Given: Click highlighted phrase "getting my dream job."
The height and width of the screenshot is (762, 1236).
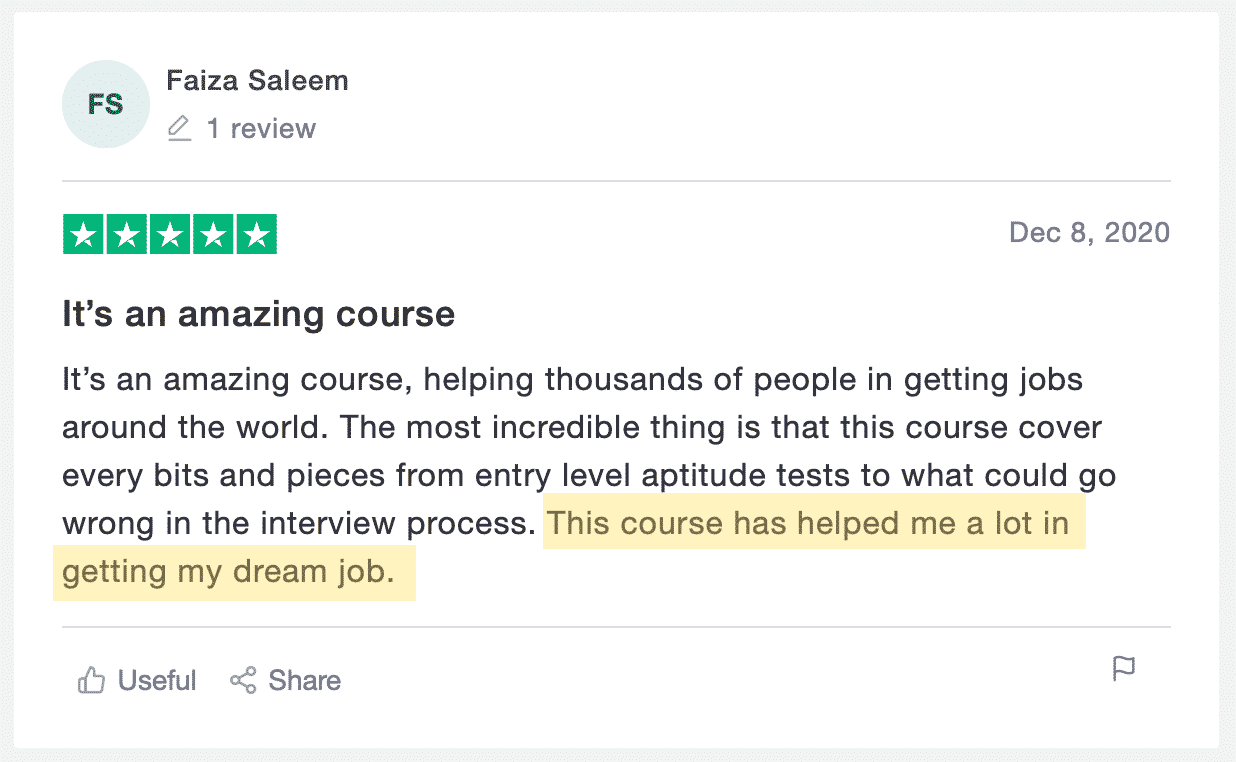Looking at the screenshot, I should coord(229,573).
